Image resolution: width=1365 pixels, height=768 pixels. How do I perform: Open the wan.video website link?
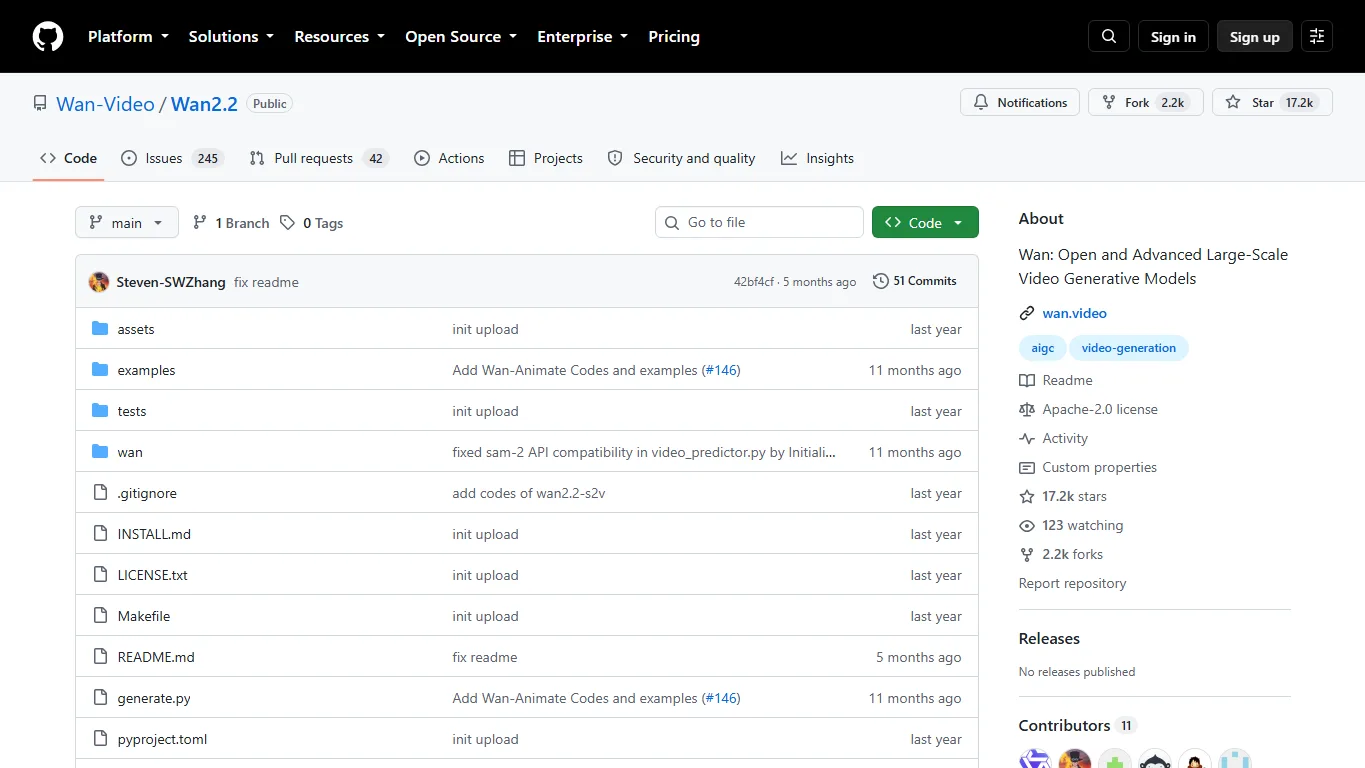tap(1074, 313)
